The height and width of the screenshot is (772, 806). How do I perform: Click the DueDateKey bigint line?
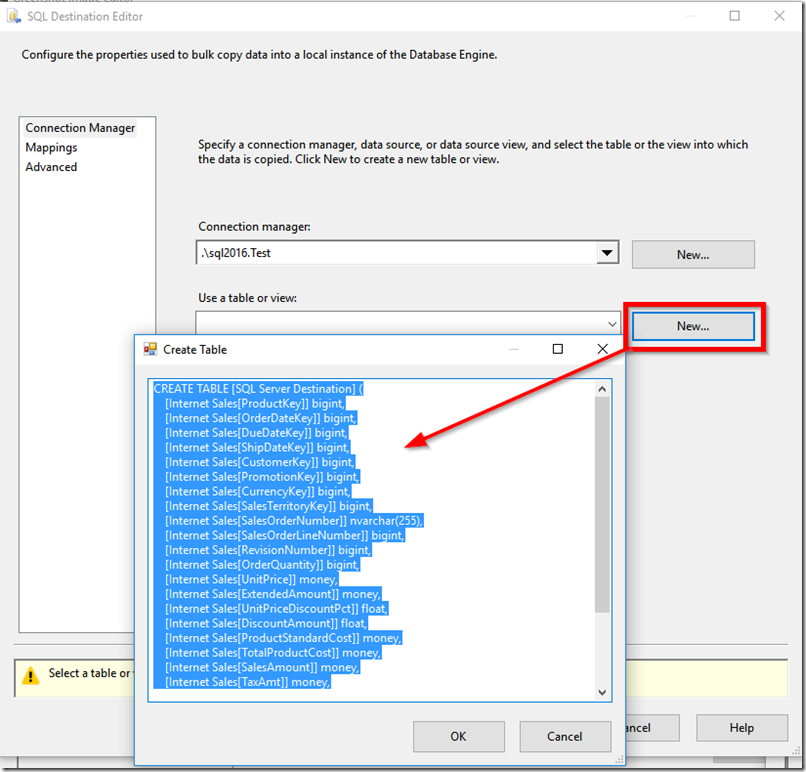coord(256,433)
